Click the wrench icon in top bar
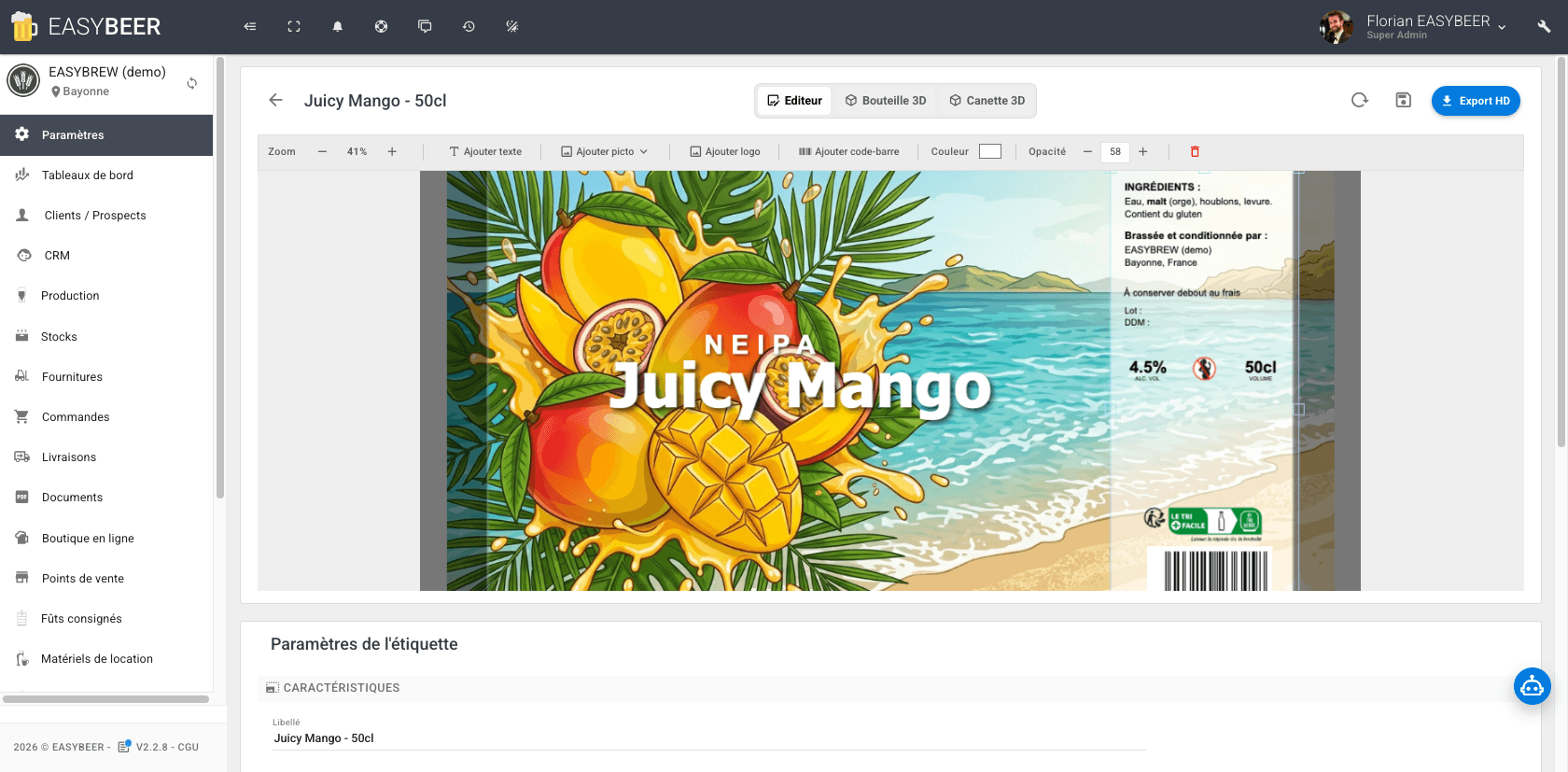The image size is (1568, 772). [x=1544, y=27]
